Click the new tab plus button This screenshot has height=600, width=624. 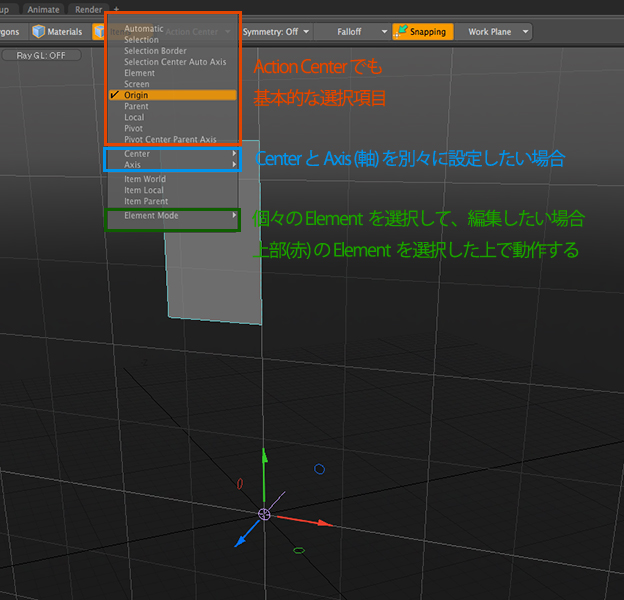pos(116,8)
